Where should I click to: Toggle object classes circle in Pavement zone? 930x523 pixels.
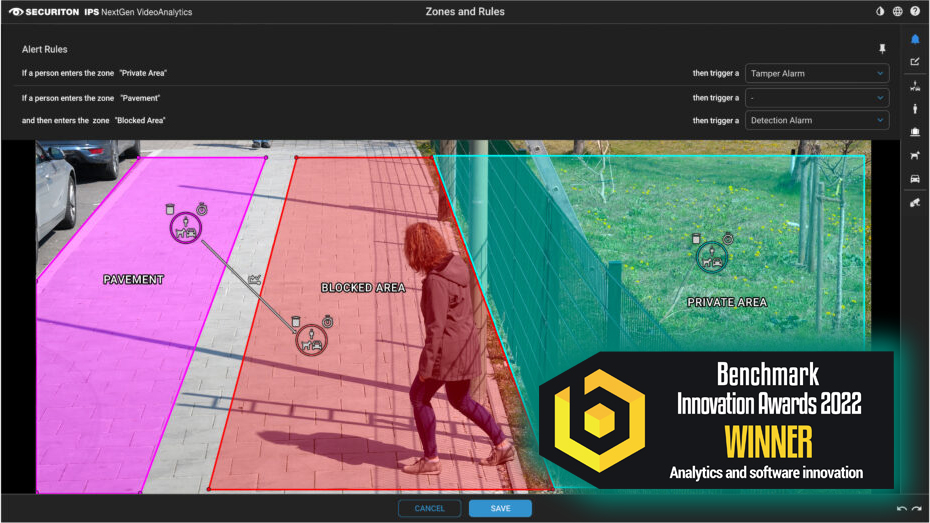pyautogui.click(x=185, y=229)
